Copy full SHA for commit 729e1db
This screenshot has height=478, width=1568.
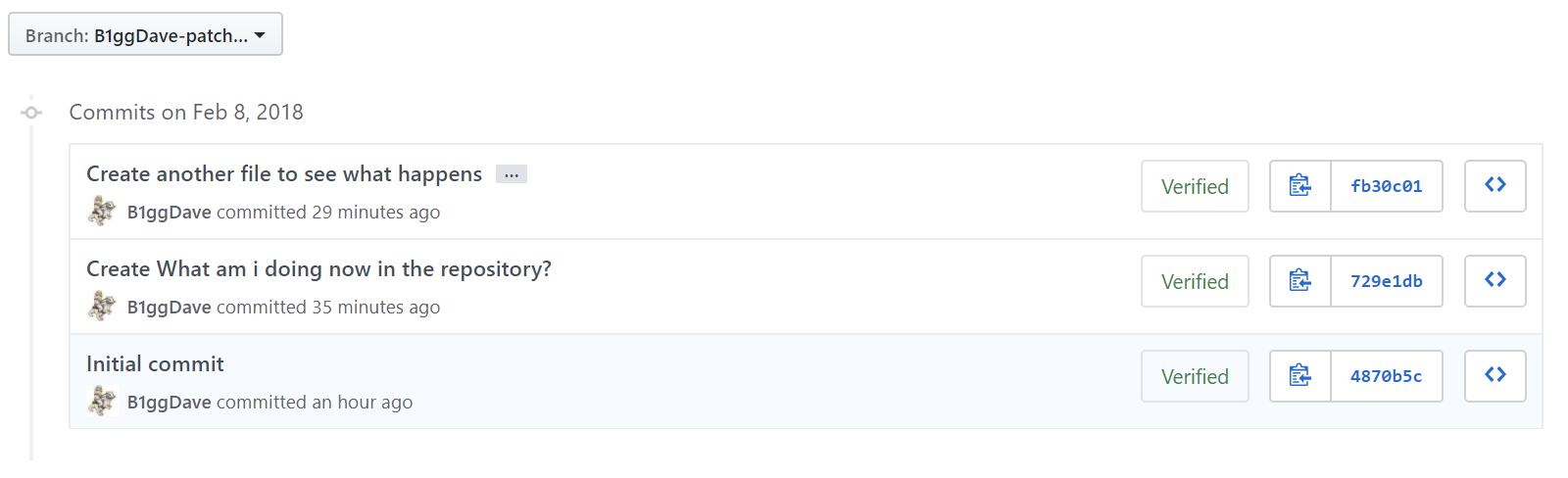coord(1300,281)
